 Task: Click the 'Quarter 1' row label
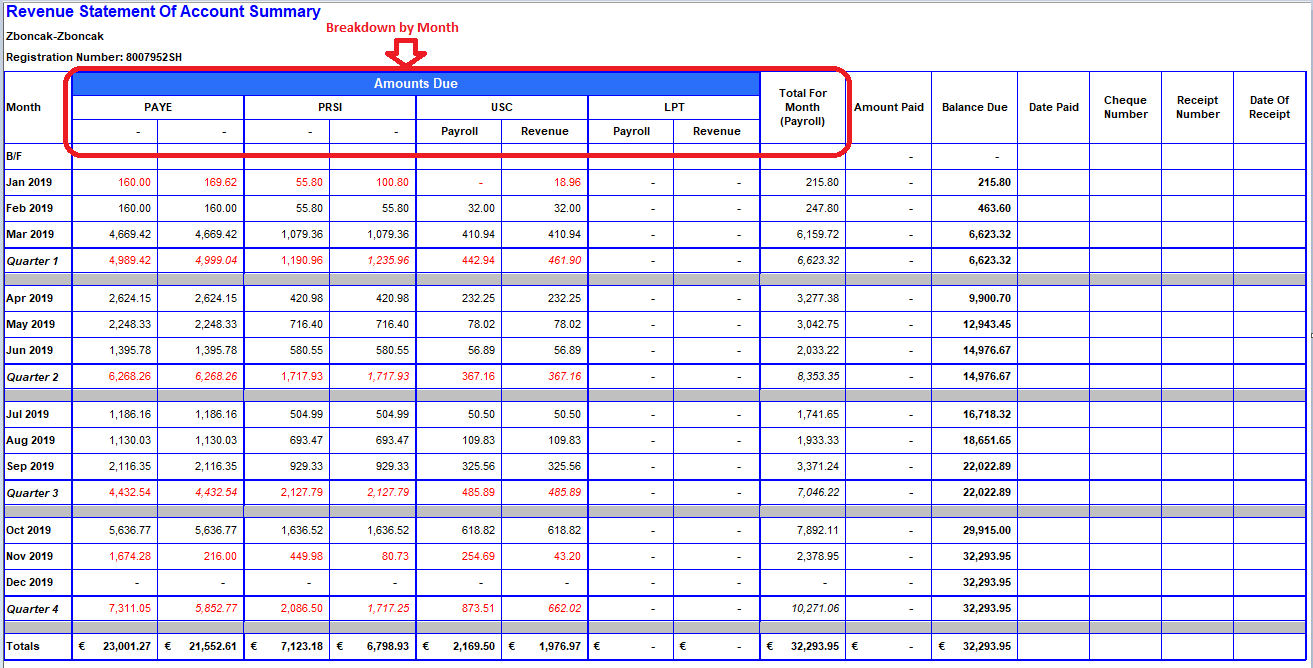(32, 260)
